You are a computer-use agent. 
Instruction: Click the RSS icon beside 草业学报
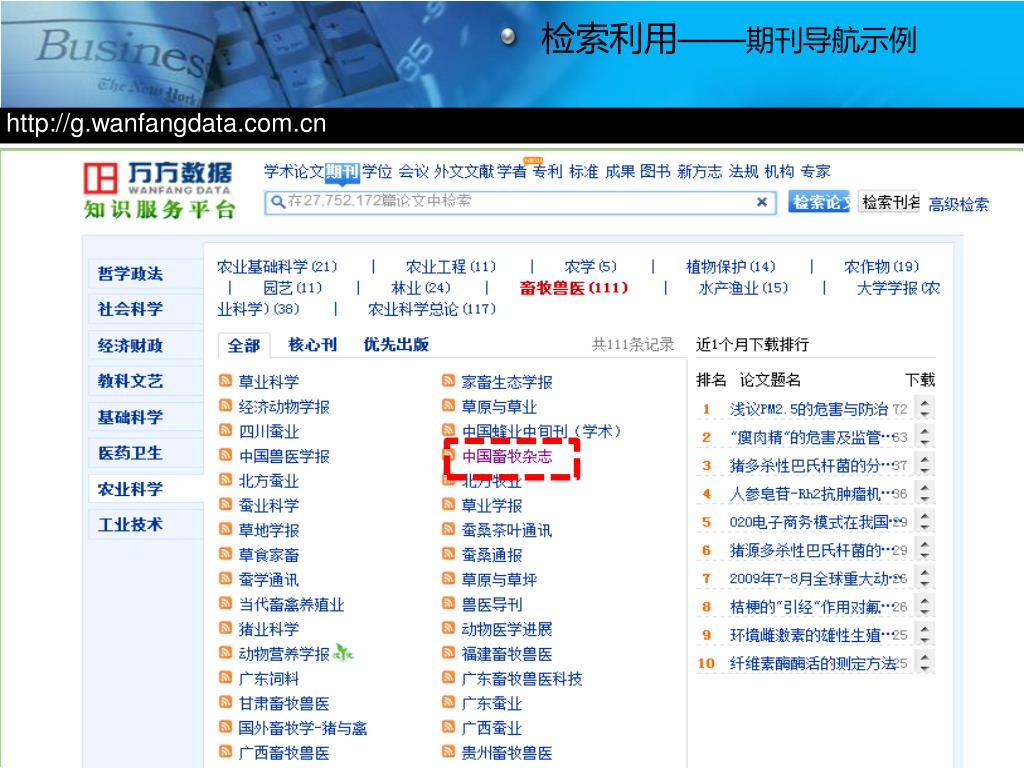tap(448, 504)
